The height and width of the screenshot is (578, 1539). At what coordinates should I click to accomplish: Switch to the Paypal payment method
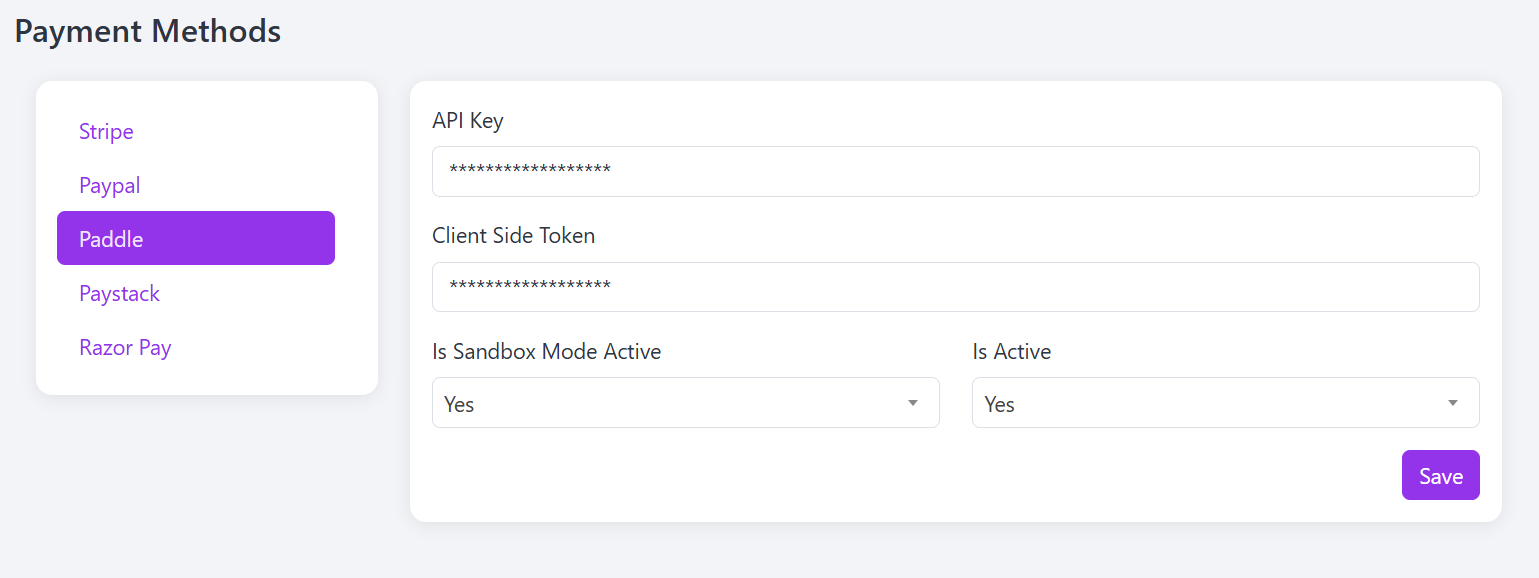click(x=110, y=186)
